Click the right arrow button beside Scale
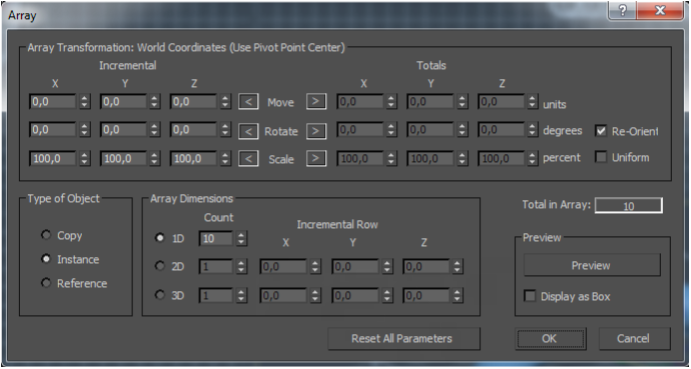Screen dimensions: 691x369 (316, 159)
